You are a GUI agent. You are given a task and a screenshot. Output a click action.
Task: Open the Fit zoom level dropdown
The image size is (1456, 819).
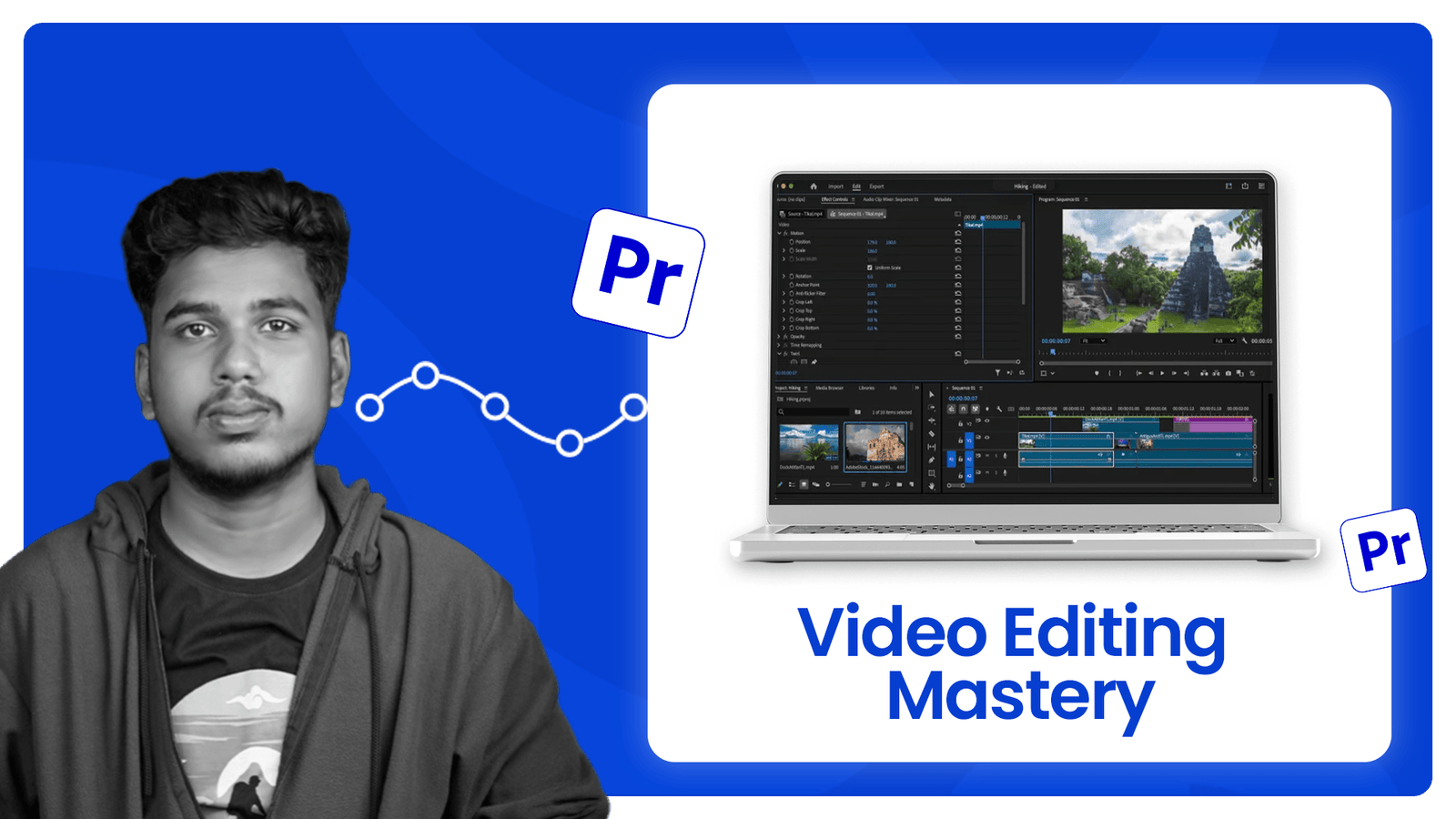[x=1094, y=340]
